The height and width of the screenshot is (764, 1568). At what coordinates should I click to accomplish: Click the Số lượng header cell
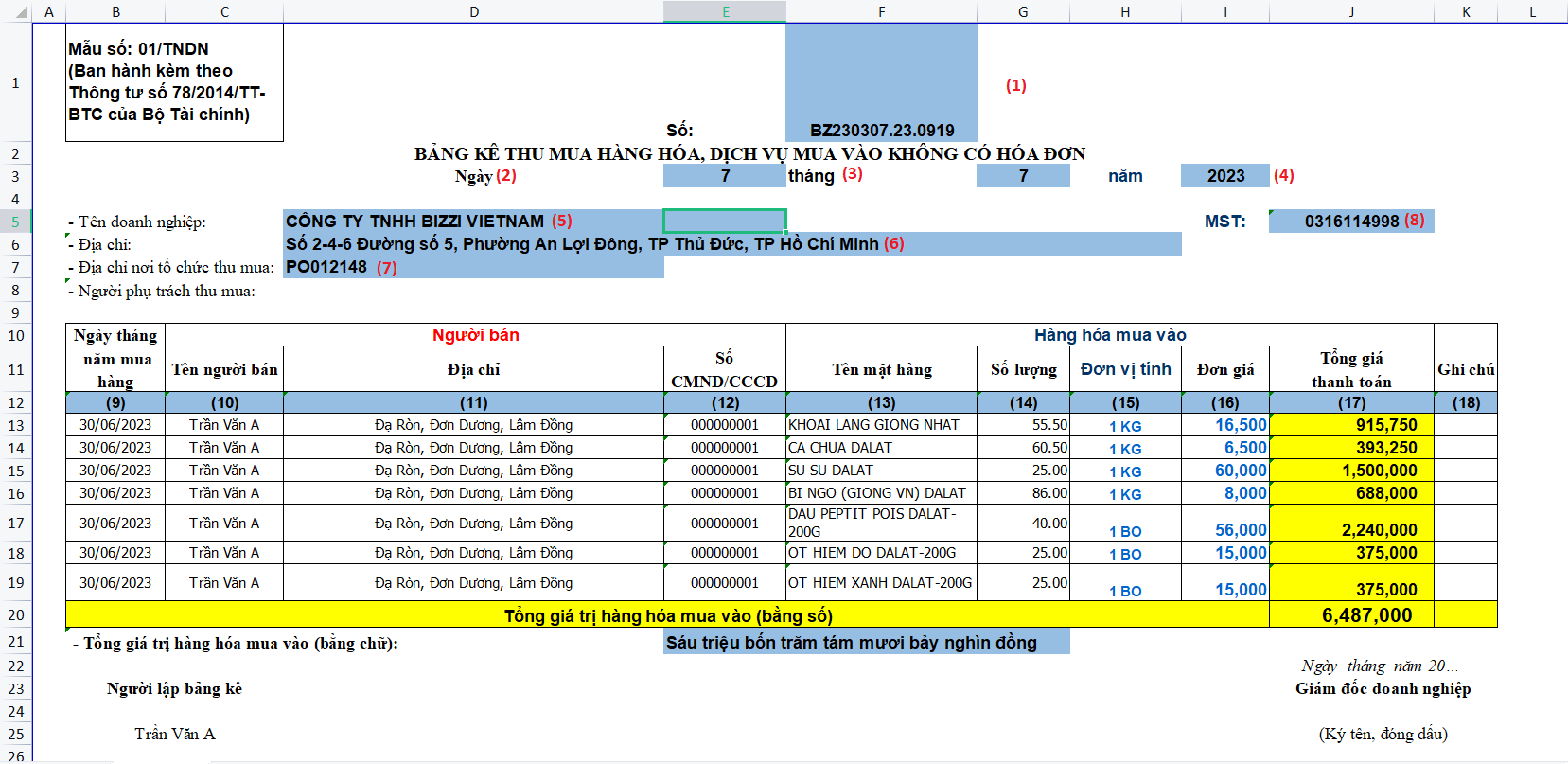(1023, 369)
